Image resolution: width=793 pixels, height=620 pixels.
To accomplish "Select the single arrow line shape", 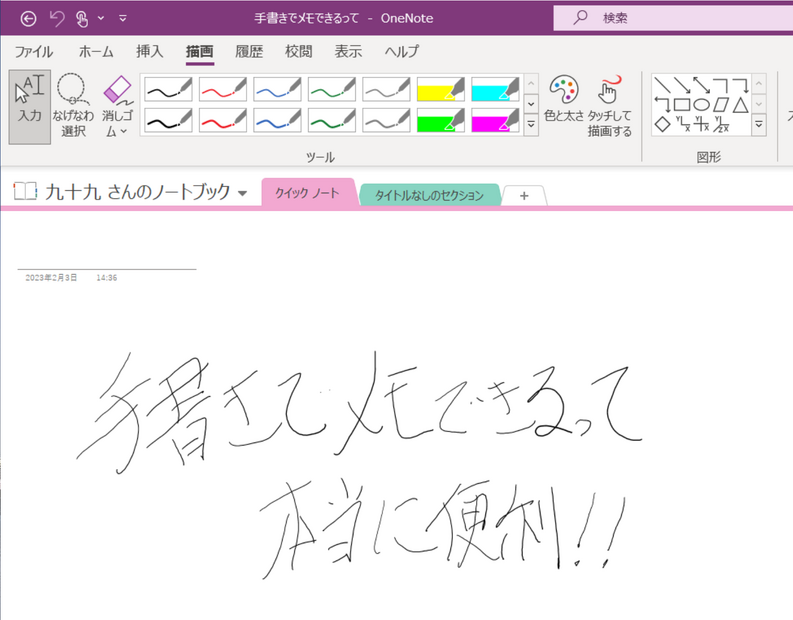I will pos(682,85).
